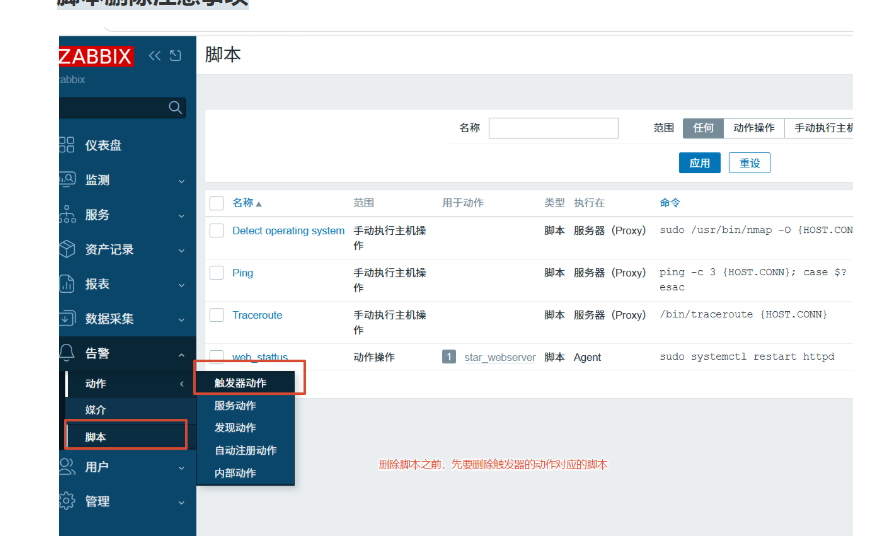Click the 数据采集 data collection icon

67,318
